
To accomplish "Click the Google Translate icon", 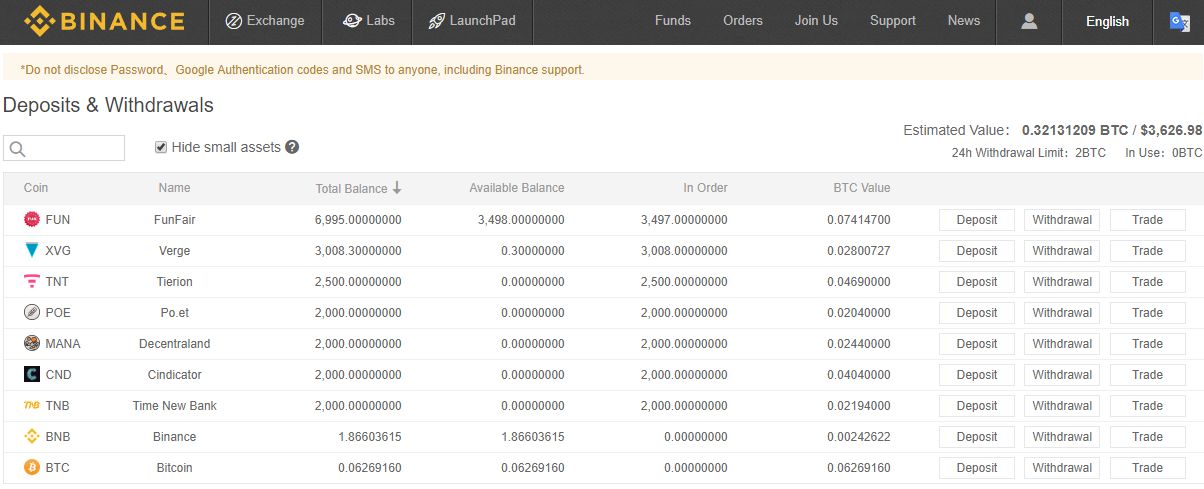I will pos(1179,21).
